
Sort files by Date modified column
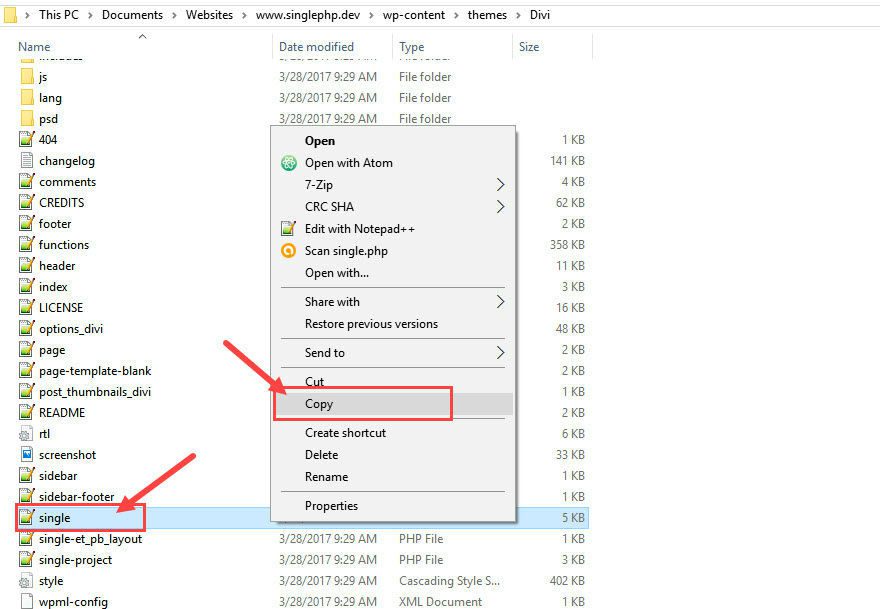316,47
